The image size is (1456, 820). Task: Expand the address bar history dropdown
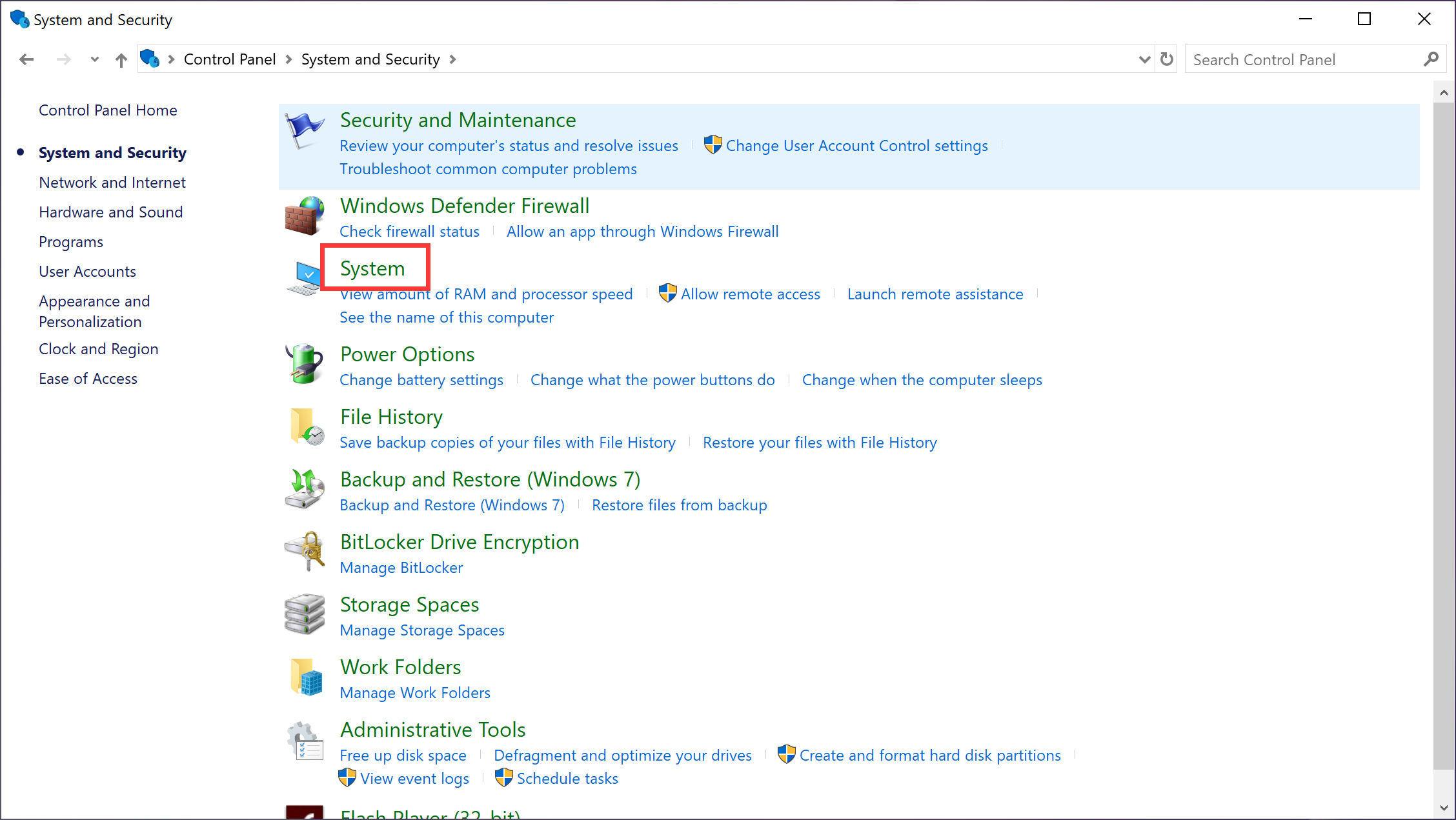point(1144,59)
